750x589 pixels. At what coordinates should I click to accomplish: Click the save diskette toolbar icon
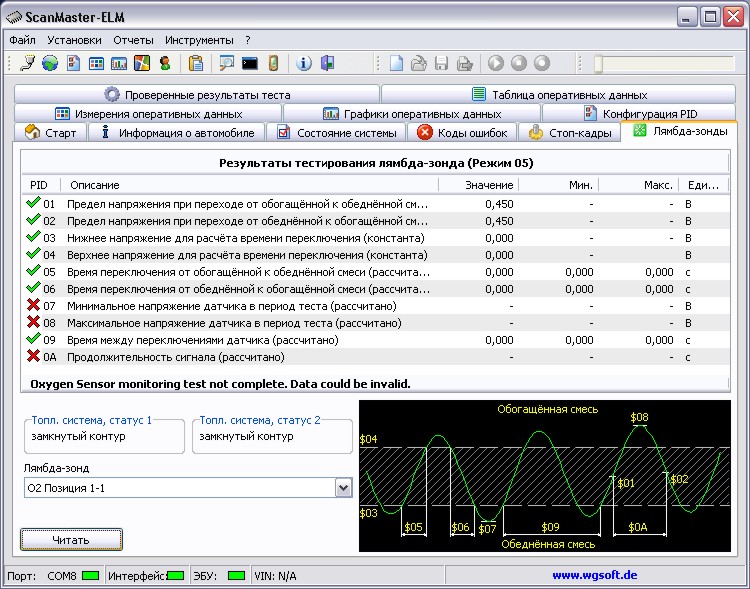(441, 63)
